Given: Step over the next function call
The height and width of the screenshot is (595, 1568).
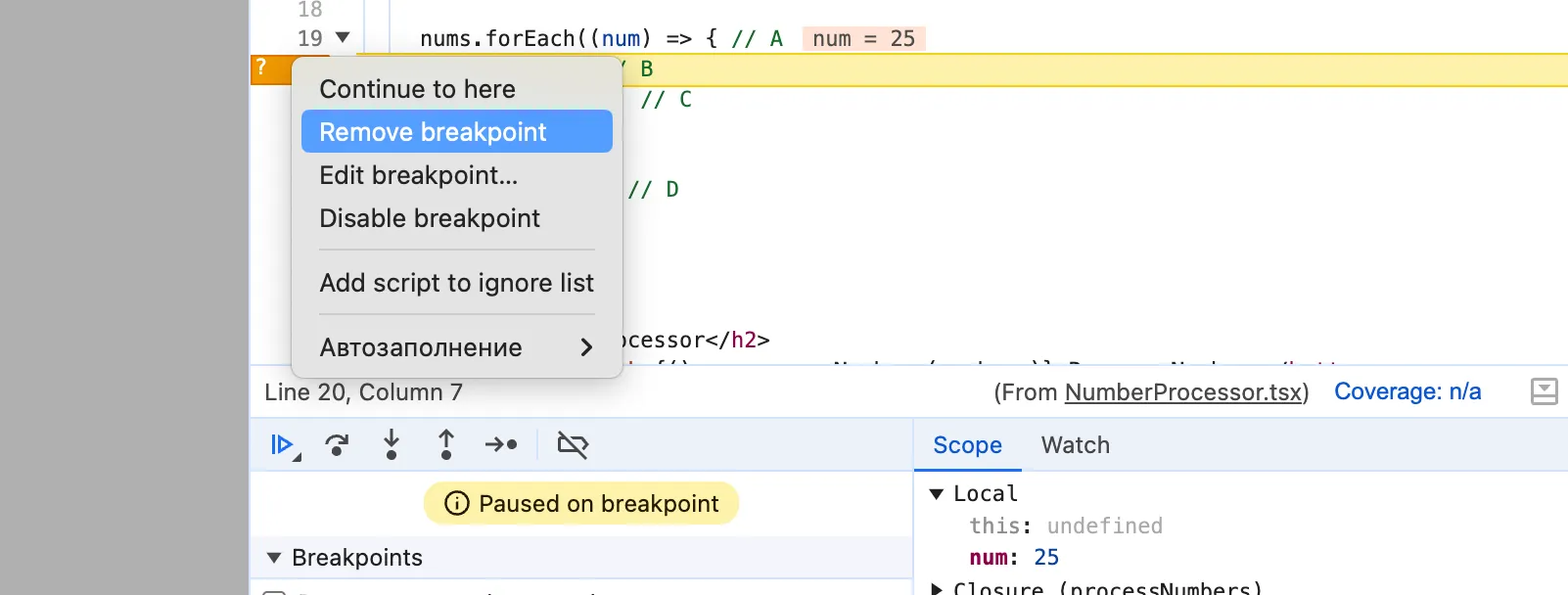Looking at the screenshot, I should (338, 445).
